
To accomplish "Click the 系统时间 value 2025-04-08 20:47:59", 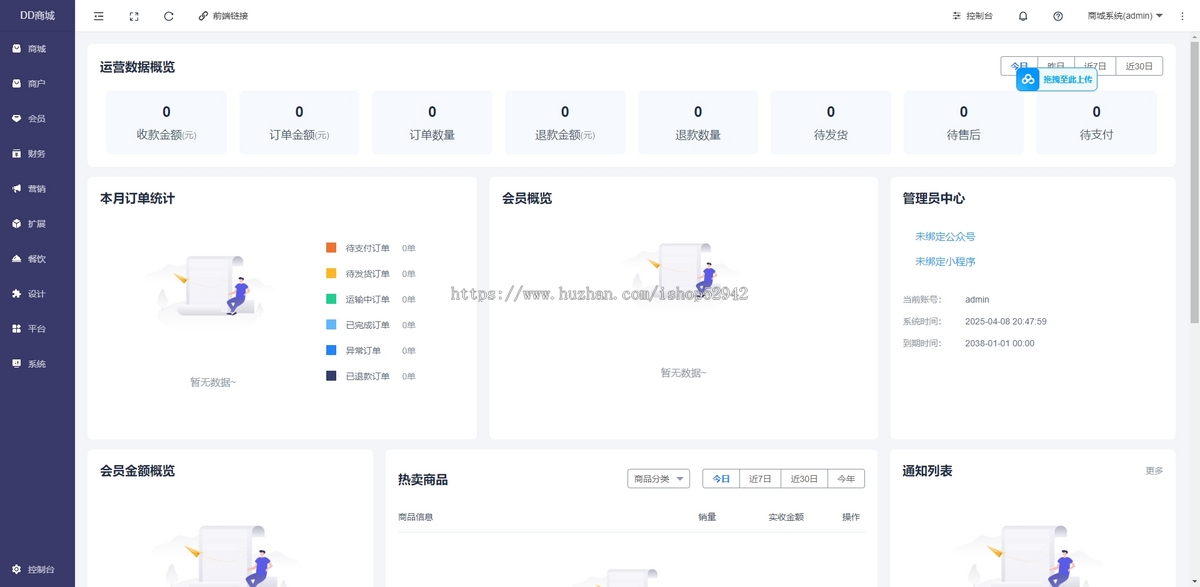I will point(1006,322).
